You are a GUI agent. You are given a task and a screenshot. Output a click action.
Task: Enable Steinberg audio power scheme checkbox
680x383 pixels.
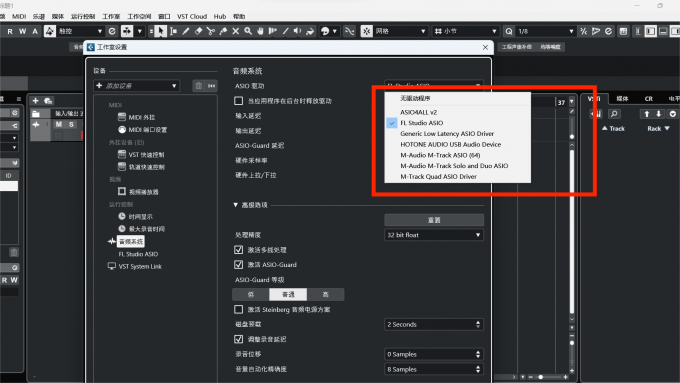click(239, 309)
